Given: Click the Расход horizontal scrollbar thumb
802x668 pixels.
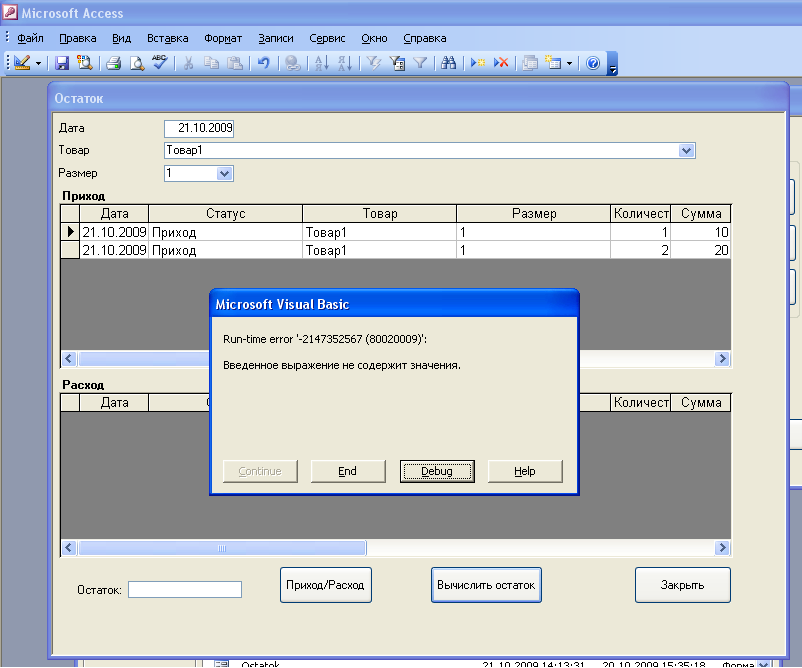Looking at the screenshot, I should pyautogui.click(x=222, y=548).
